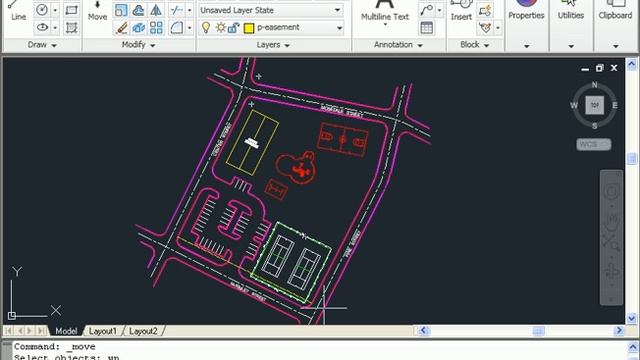Click the TOP face of the ViewCube

594,105
